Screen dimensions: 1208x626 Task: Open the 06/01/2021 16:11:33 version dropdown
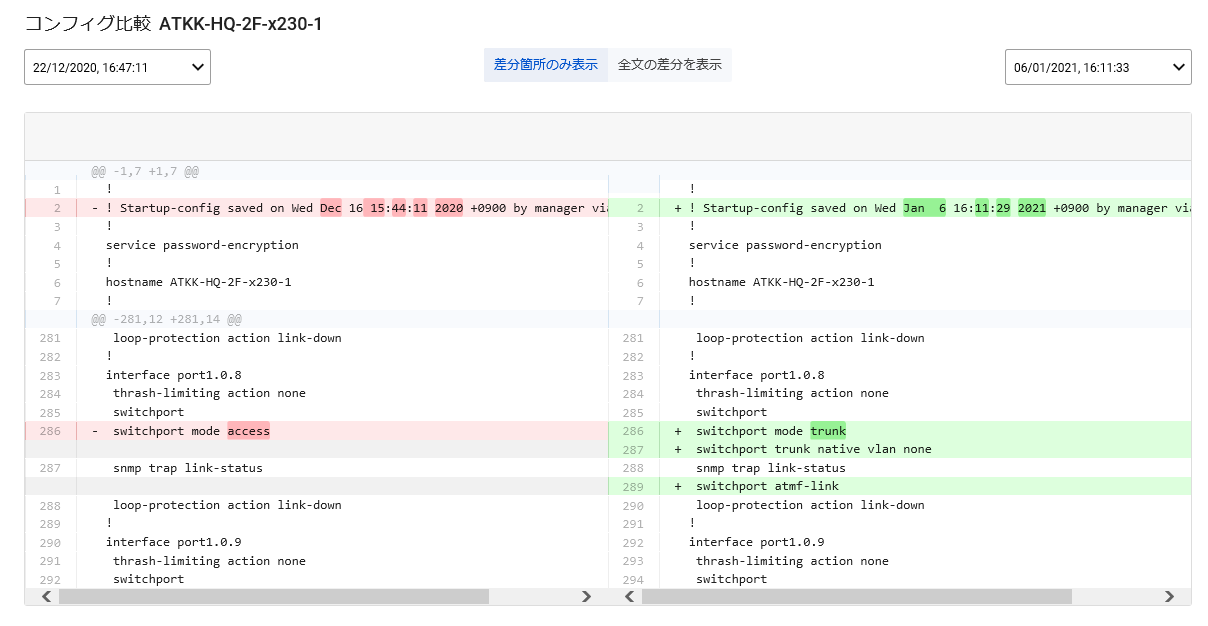[x=1097, y=67]
